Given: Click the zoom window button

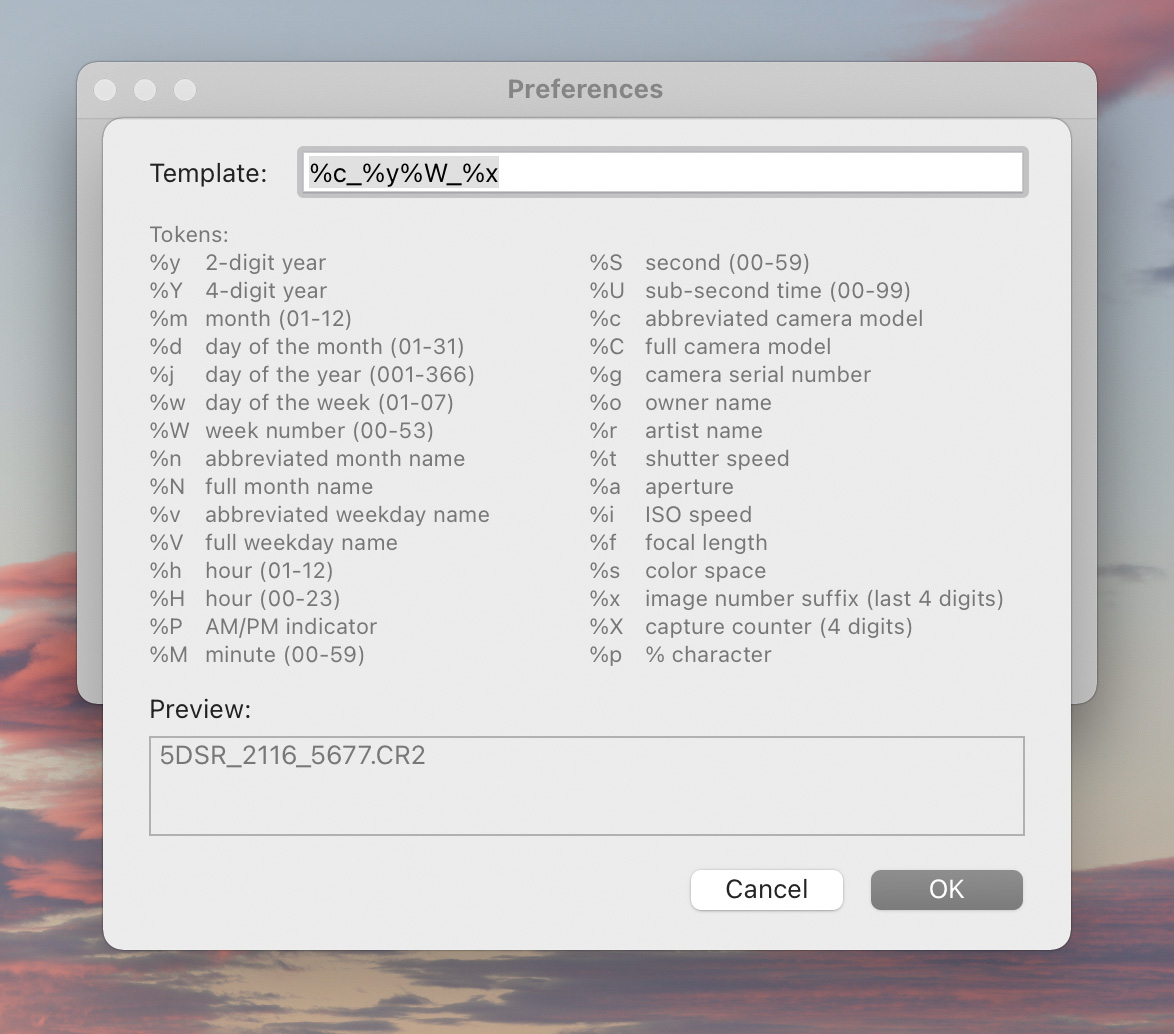Looking at the screenshot, I should (185, 90).
